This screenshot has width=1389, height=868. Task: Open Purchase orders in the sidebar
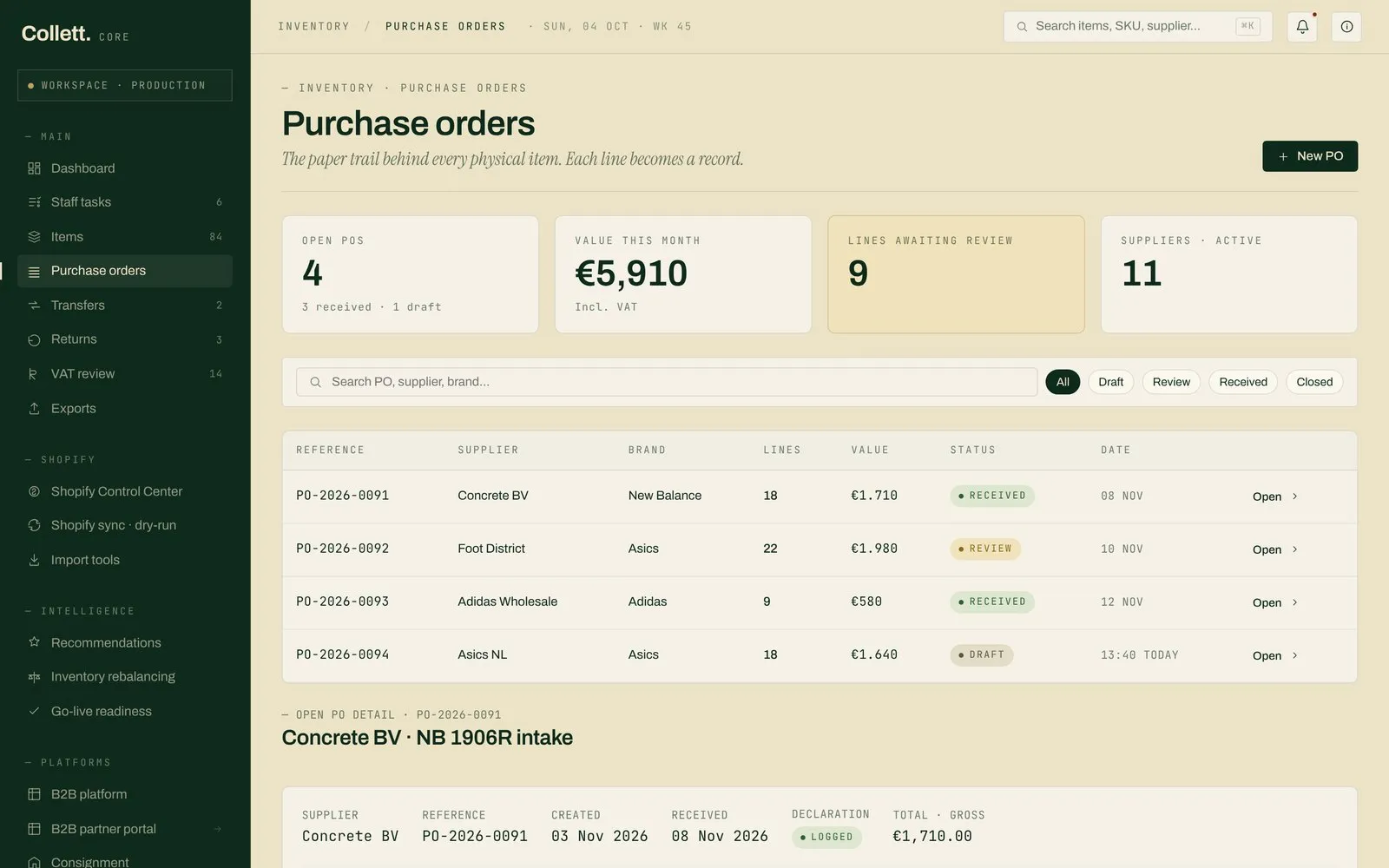point(125,271)
